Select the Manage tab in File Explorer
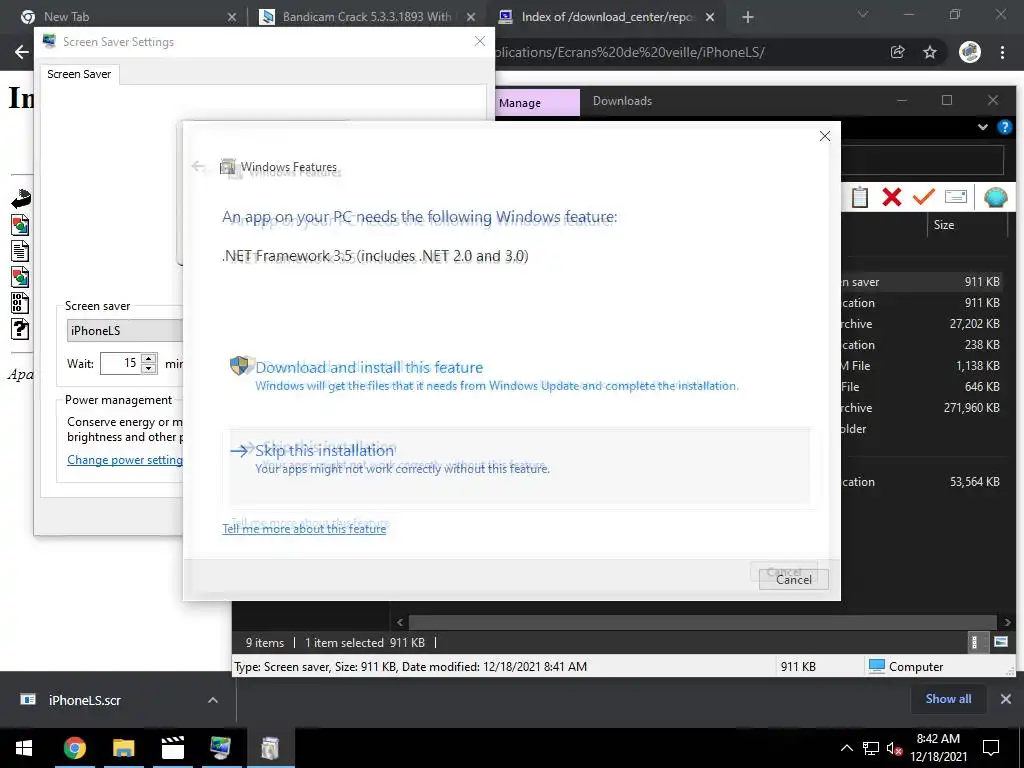 (537, 103)
